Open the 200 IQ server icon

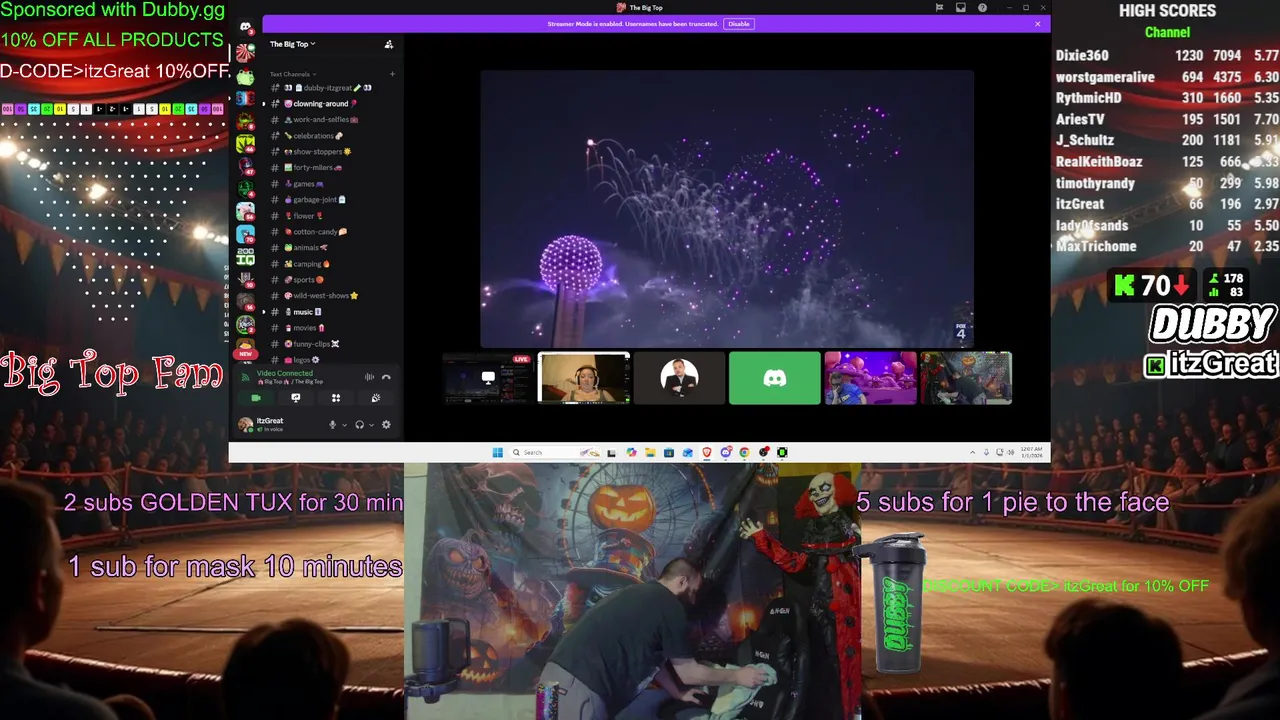click(245, 257)
